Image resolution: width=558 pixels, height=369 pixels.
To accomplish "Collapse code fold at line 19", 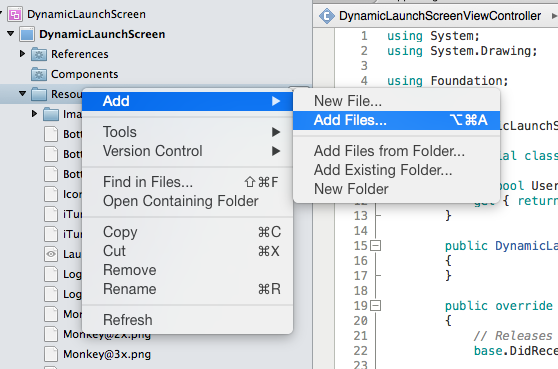I will coord(375,306).
